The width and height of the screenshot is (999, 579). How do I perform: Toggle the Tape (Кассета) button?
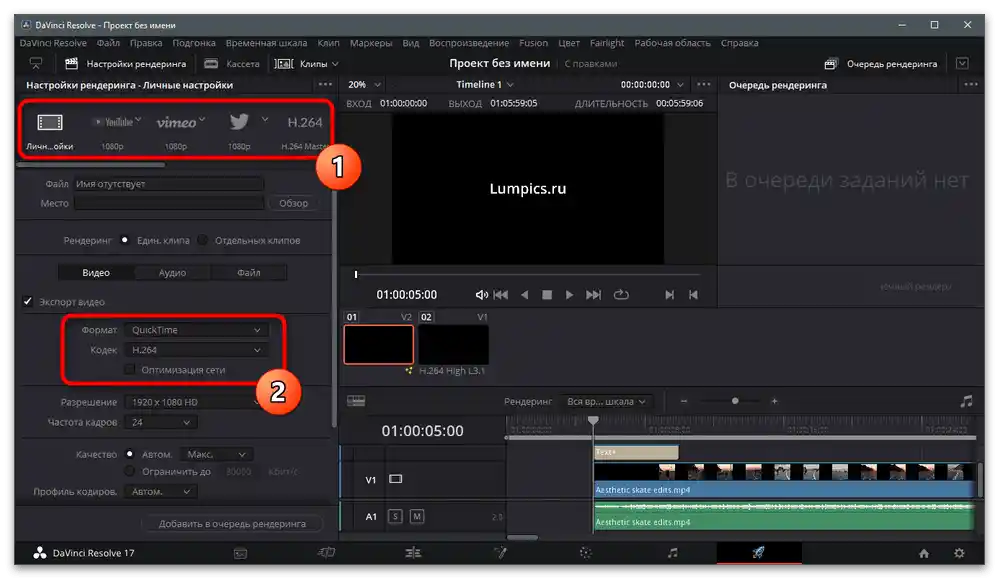click(232, 64)
